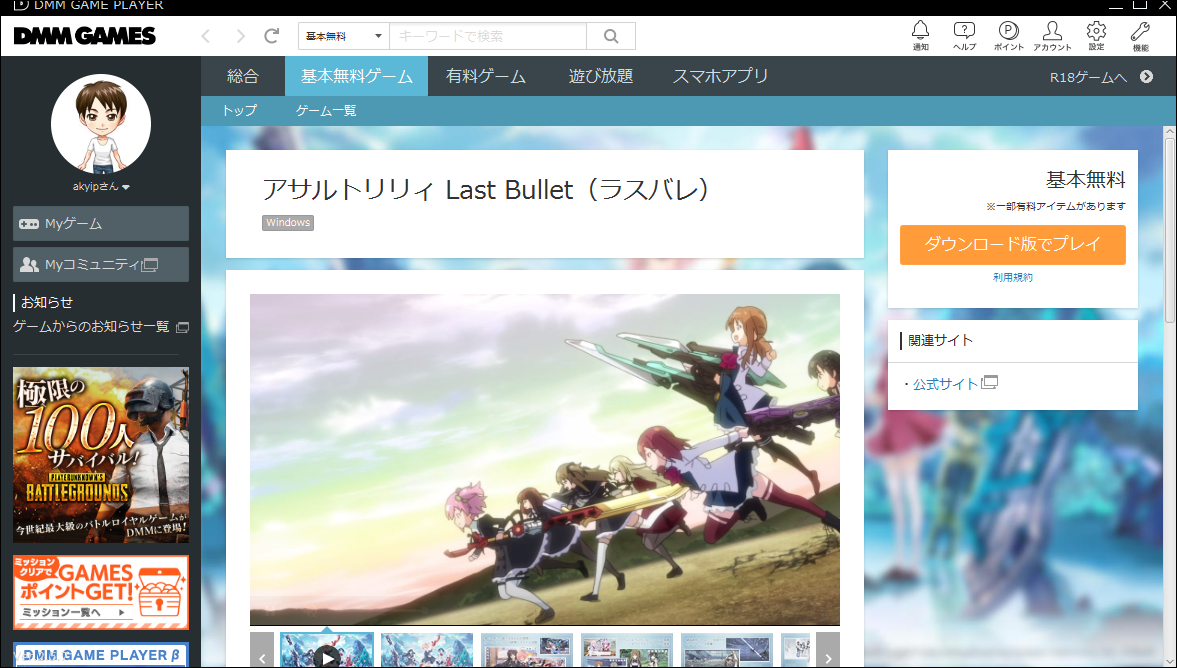
Task: Reload the page with refresh icon
Action: 272,35
